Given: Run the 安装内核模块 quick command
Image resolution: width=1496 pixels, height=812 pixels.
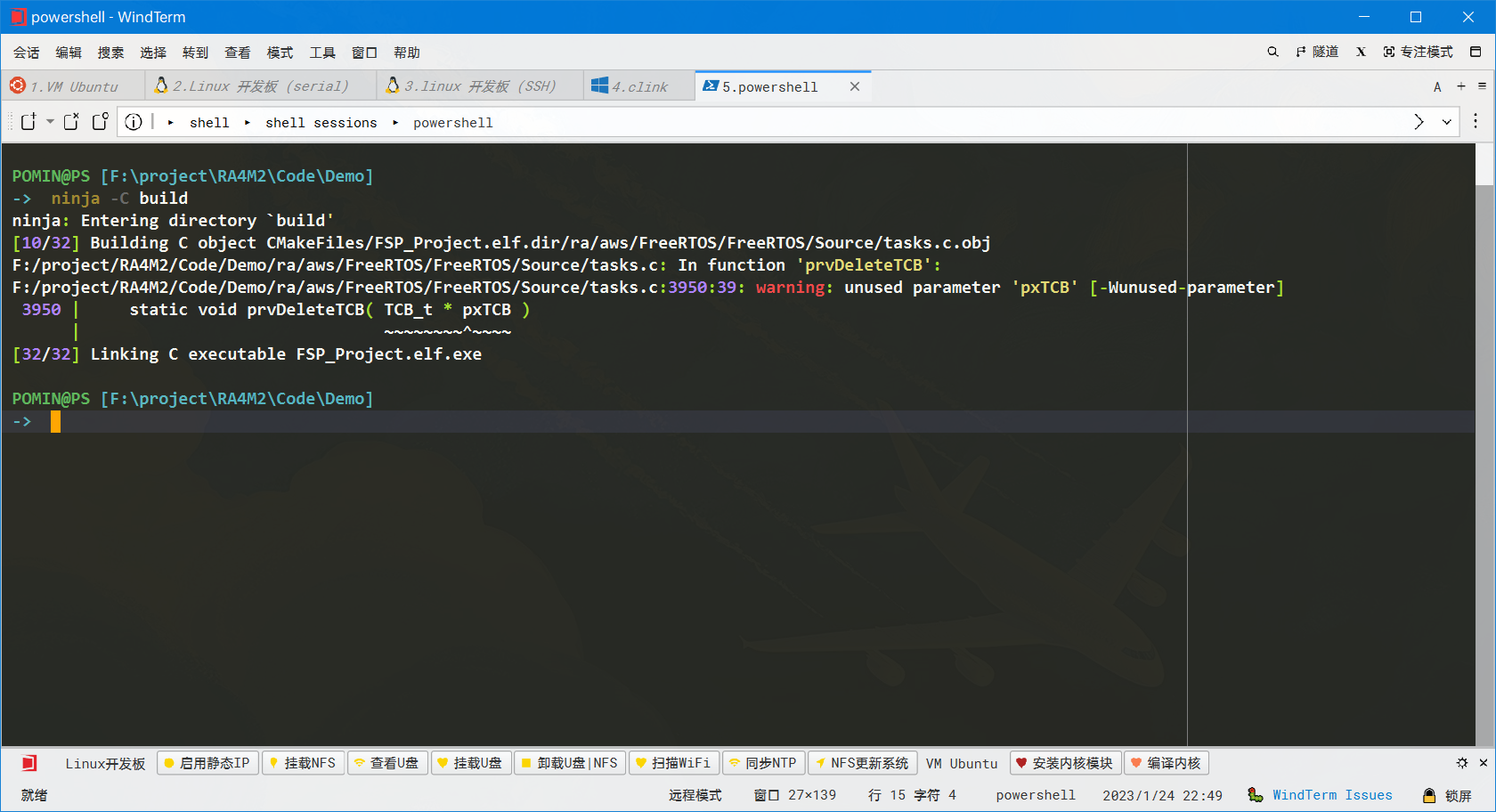Looking at the screenshot, I should click(1065, 763).
